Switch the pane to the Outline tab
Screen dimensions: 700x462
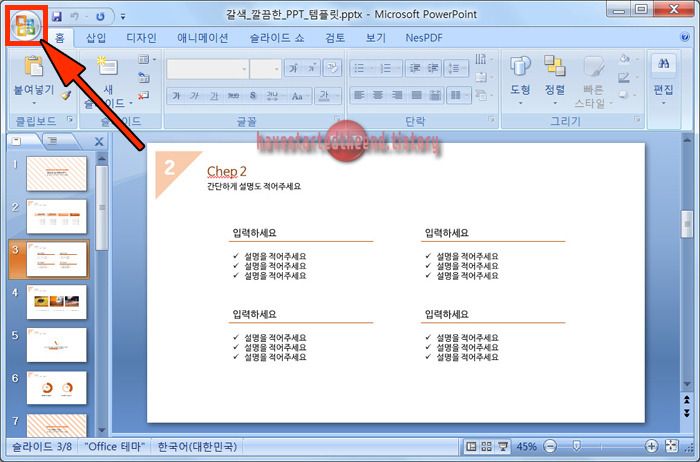pos(53,142)
